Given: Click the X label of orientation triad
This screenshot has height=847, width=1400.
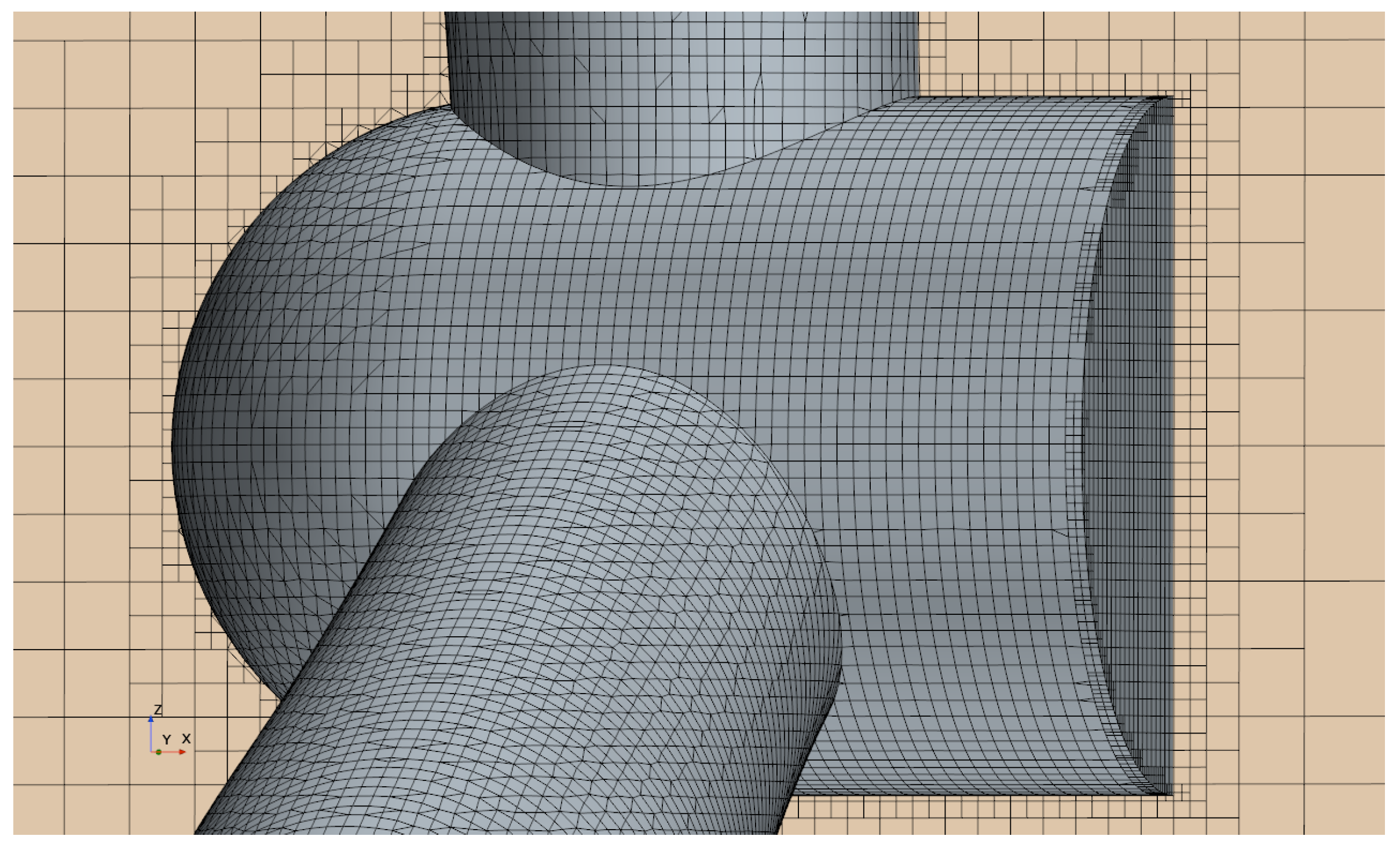Looking at the screenshot, I should pyautogui.click(x=186, y=739).
